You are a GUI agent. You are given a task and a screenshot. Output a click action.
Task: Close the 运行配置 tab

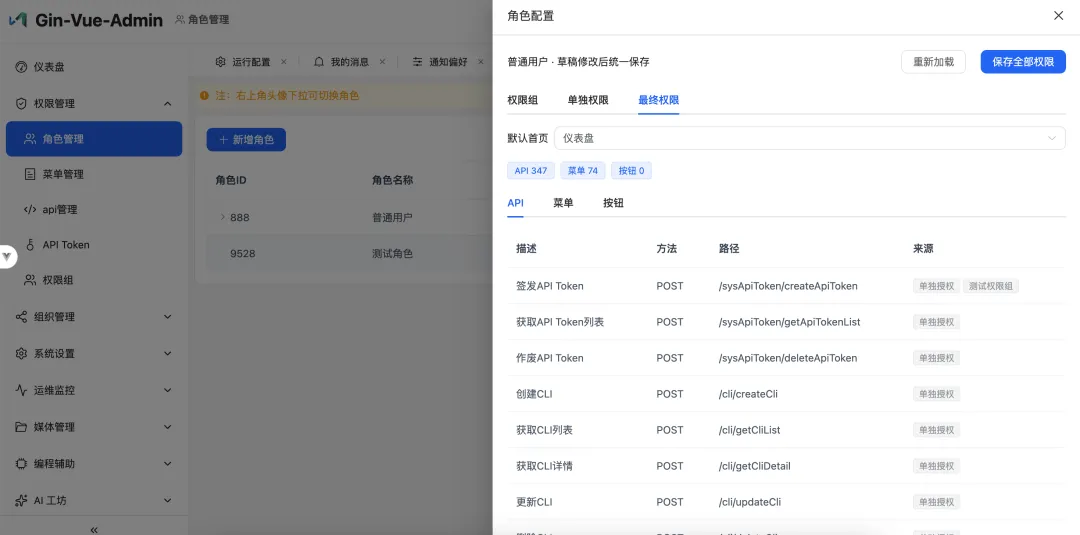tap(284, 61)
